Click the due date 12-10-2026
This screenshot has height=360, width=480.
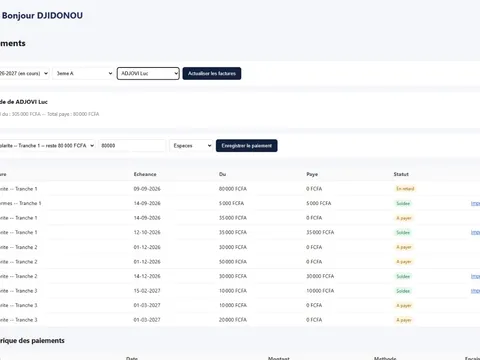coord(147,232)
